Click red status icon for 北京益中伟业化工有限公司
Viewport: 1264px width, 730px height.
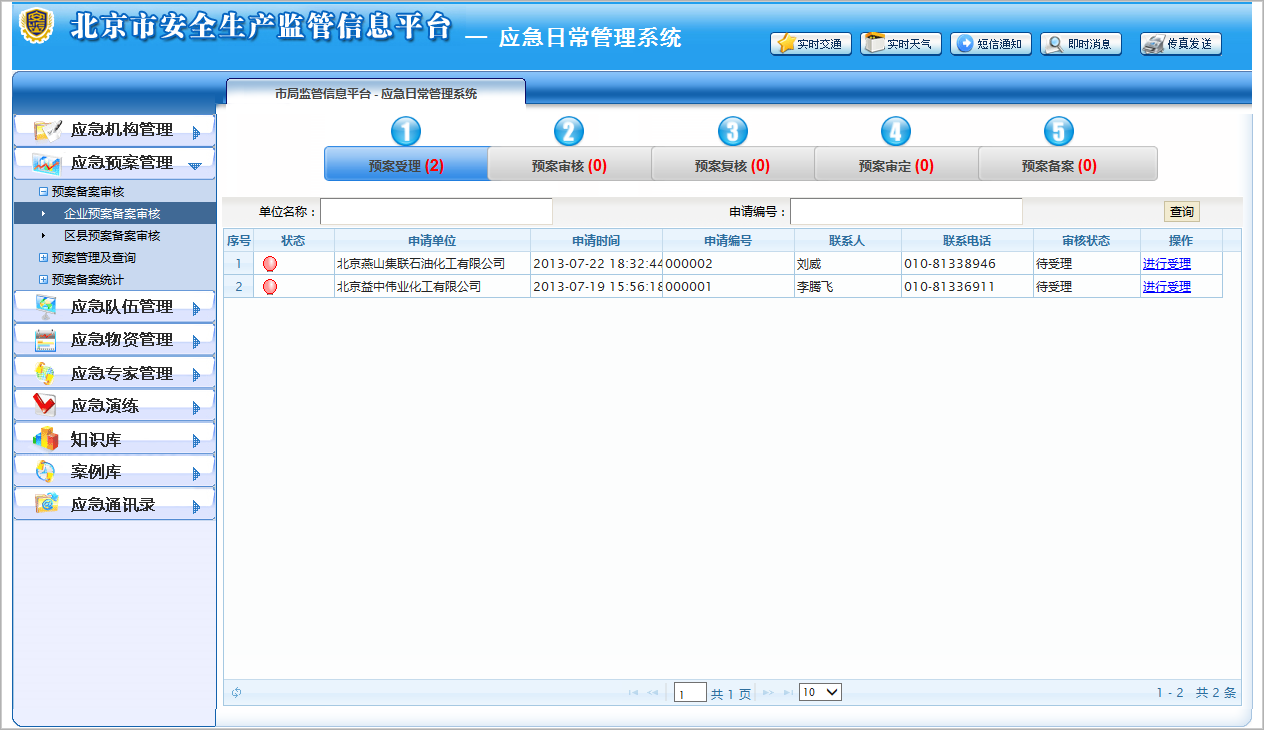click(x=270, y=287)
